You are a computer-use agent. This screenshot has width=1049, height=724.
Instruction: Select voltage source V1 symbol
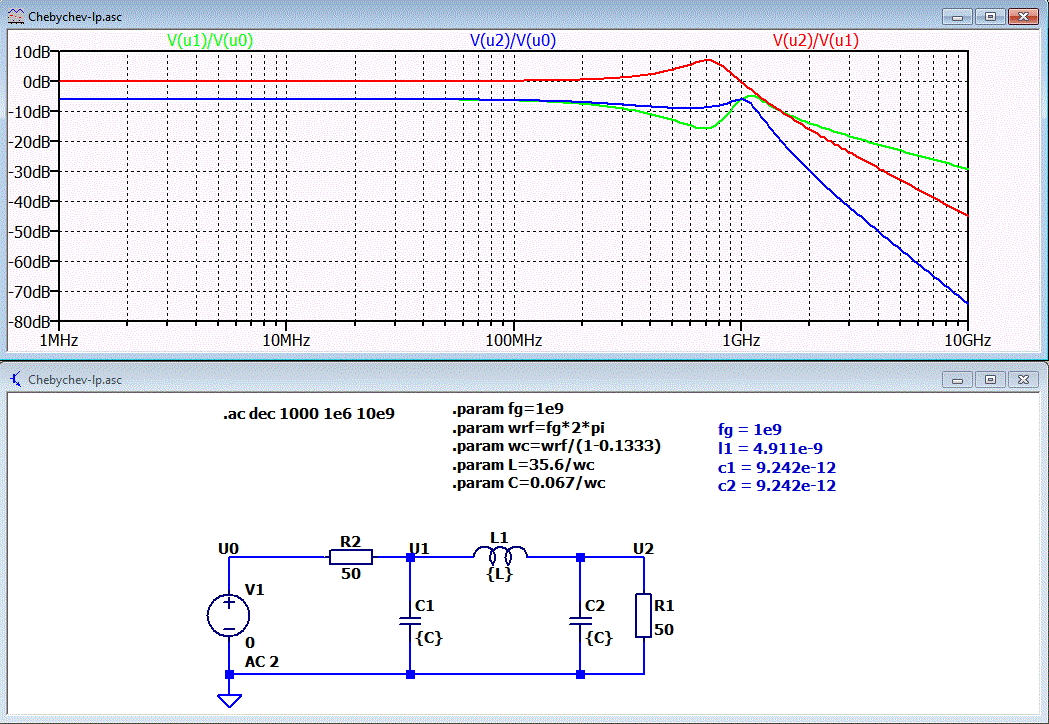click(229, 616)
